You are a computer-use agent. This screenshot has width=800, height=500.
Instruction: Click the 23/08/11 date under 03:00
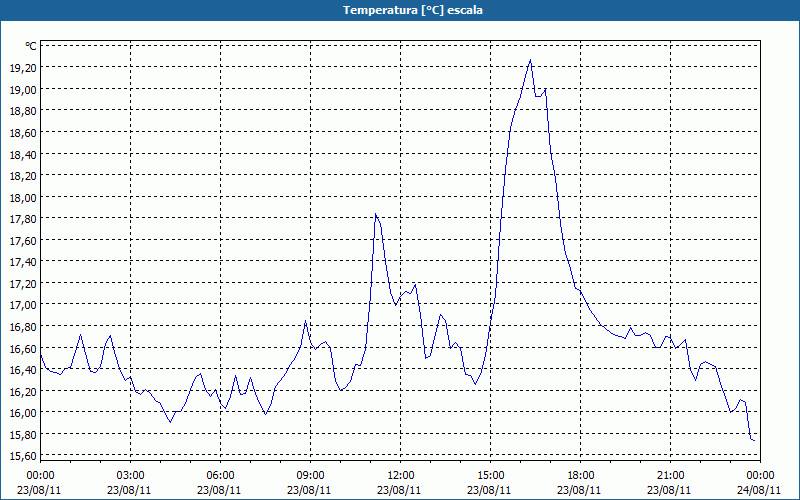coord(129,490)
